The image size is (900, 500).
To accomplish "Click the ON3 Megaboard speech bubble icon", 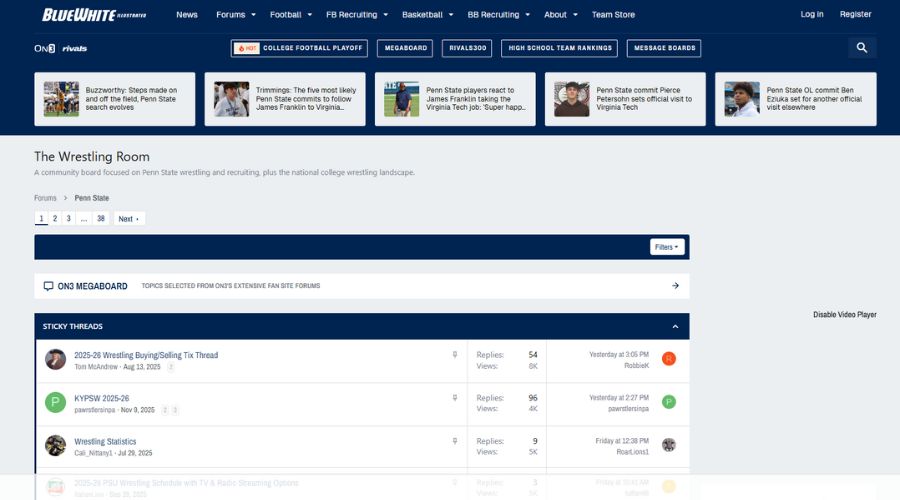I will (x=48, y=286).
